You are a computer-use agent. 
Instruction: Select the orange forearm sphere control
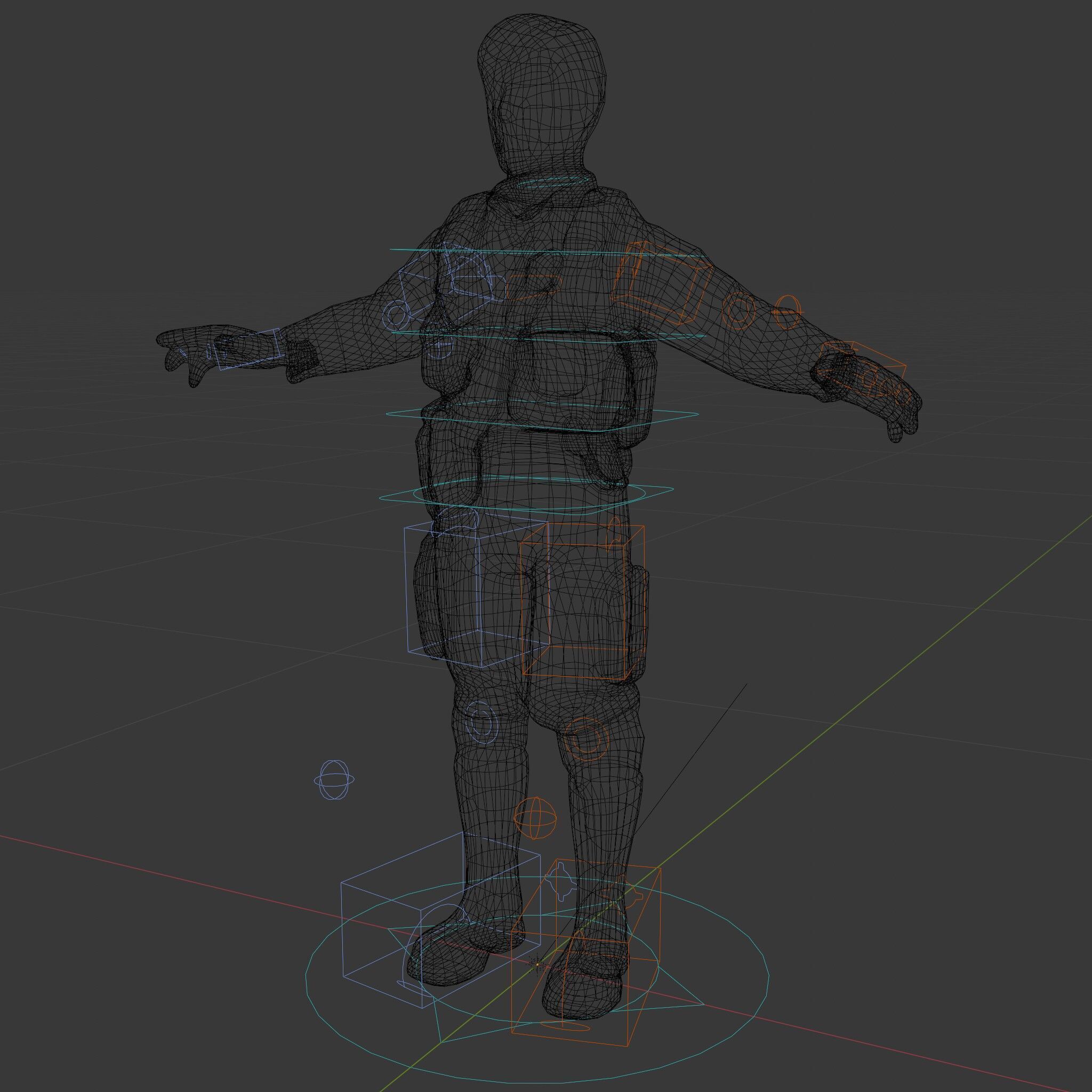(x=788, y=311)
